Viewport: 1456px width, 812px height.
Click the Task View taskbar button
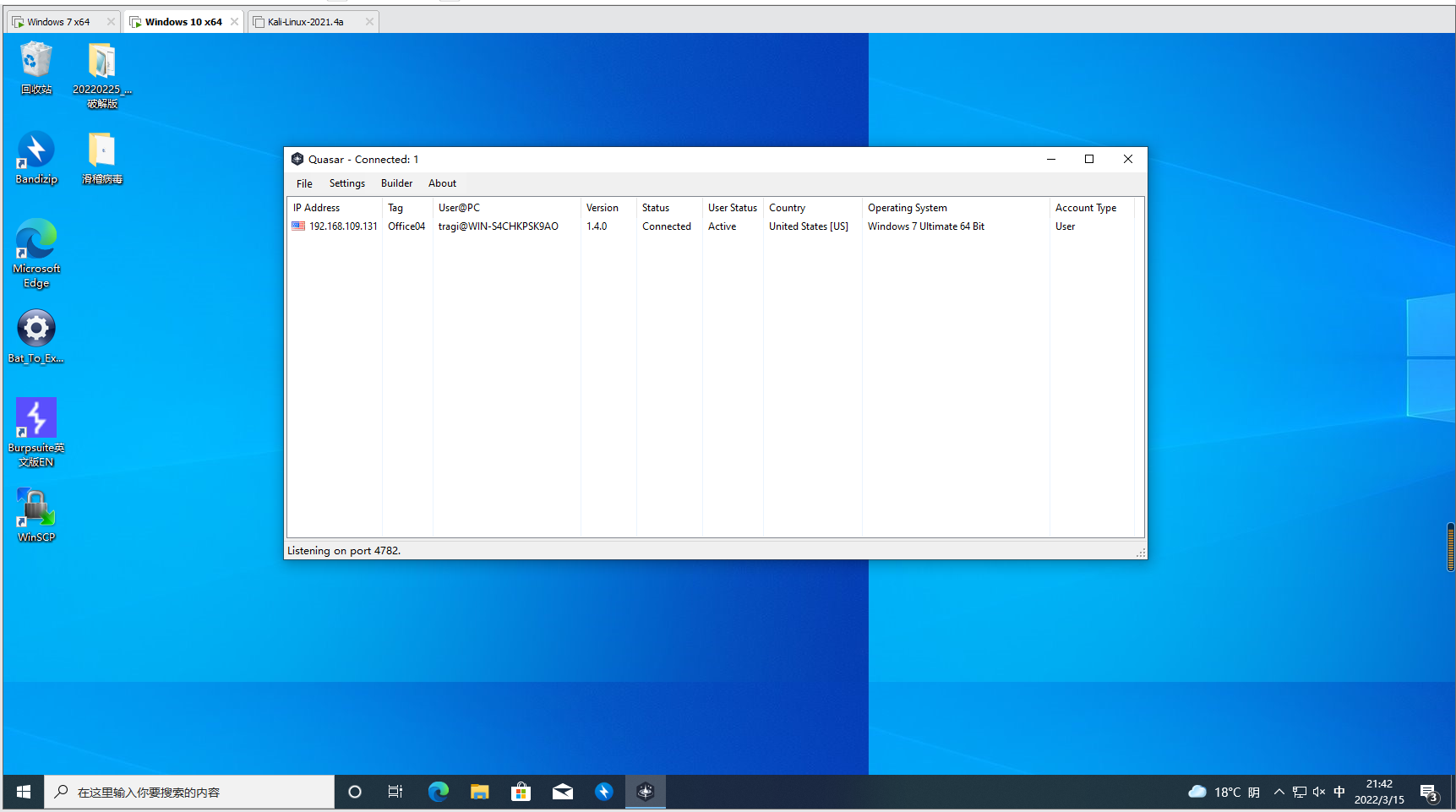point(395,792)
